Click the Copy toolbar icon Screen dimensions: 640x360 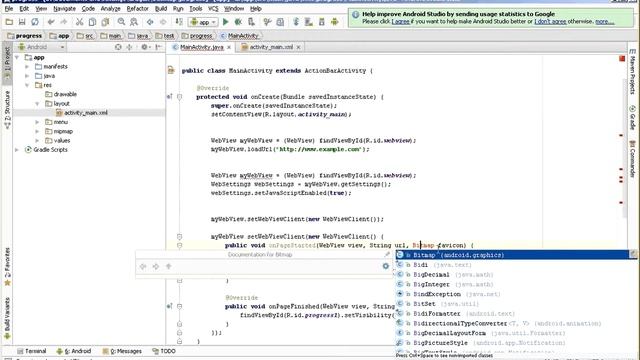point(92,22)
